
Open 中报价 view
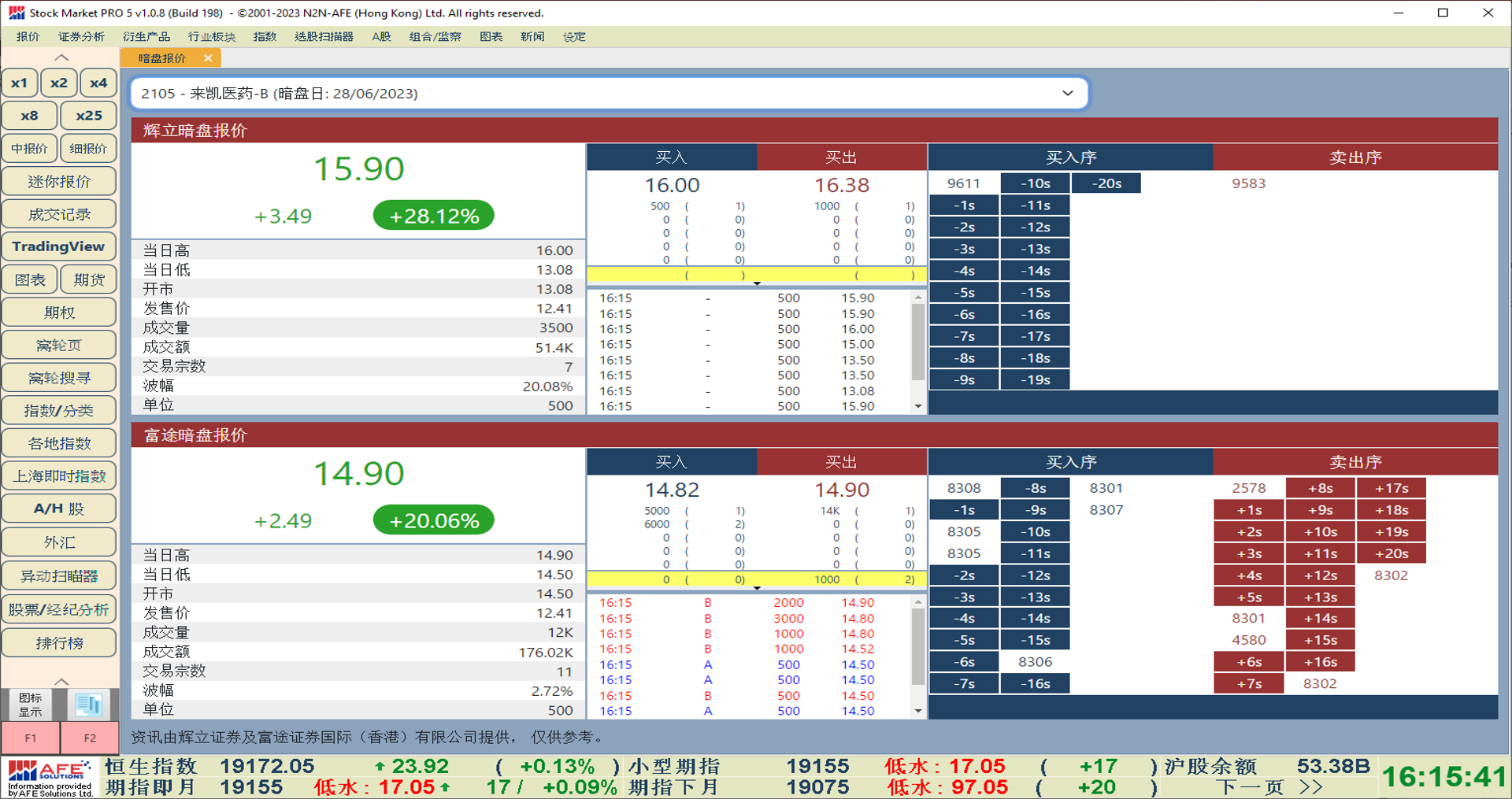pos(29,149)
